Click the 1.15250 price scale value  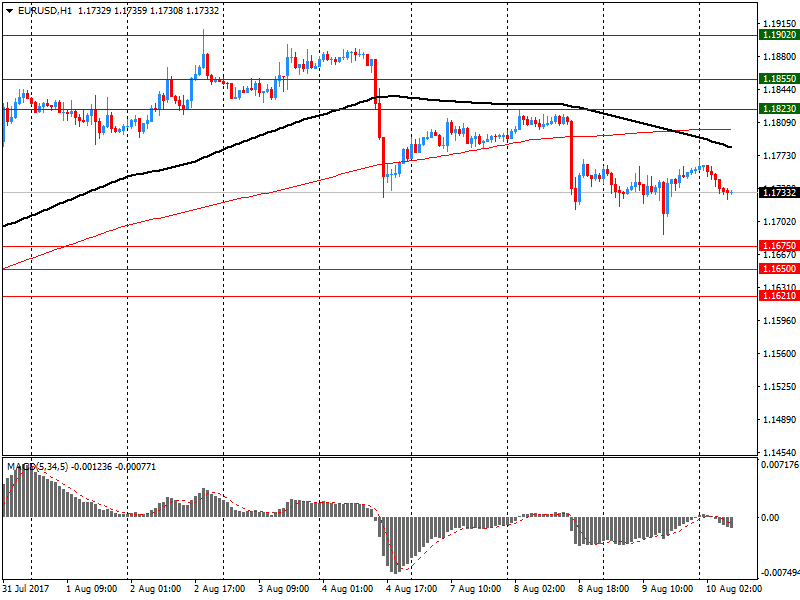tap(780, 387)
